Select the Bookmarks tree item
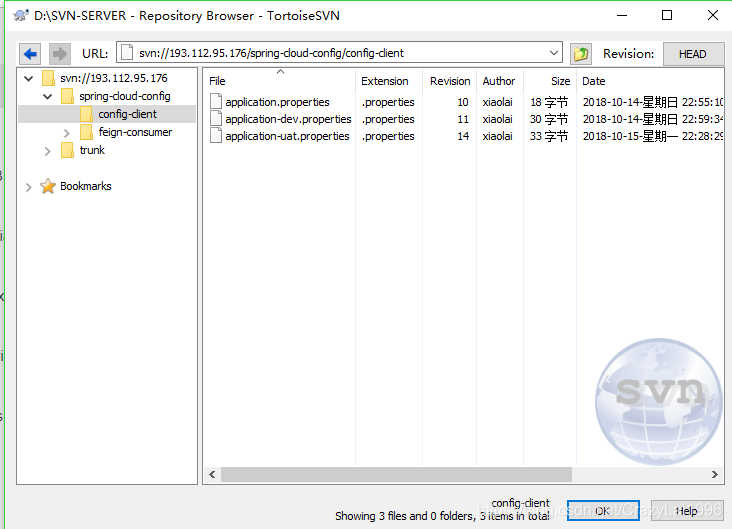 85,186
